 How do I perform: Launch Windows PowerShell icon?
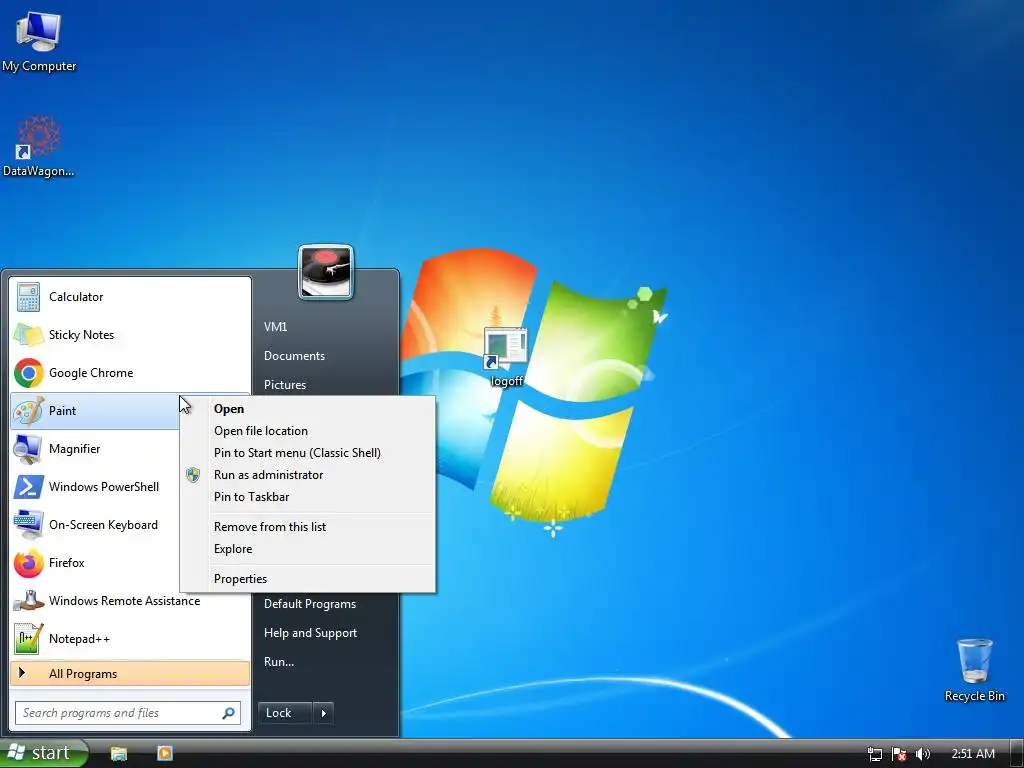tap(28, 487)
